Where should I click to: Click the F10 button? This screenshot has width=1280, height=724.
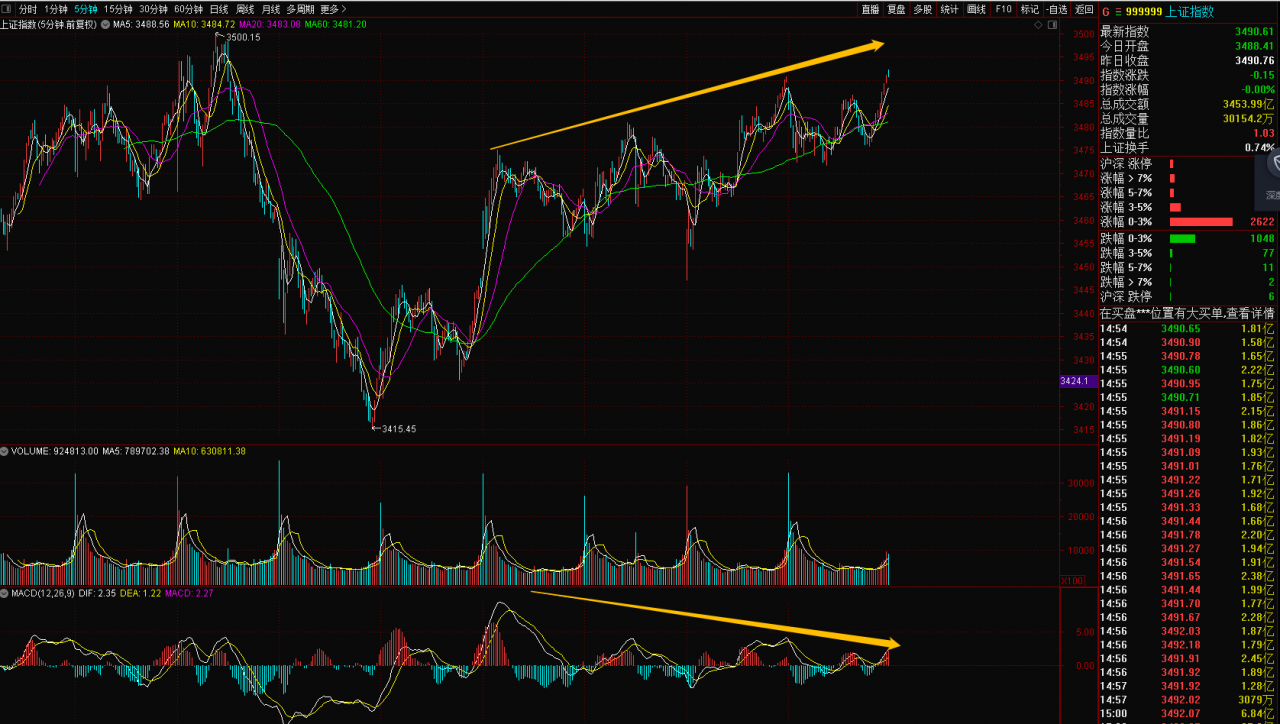click(x=1003, y=9)
